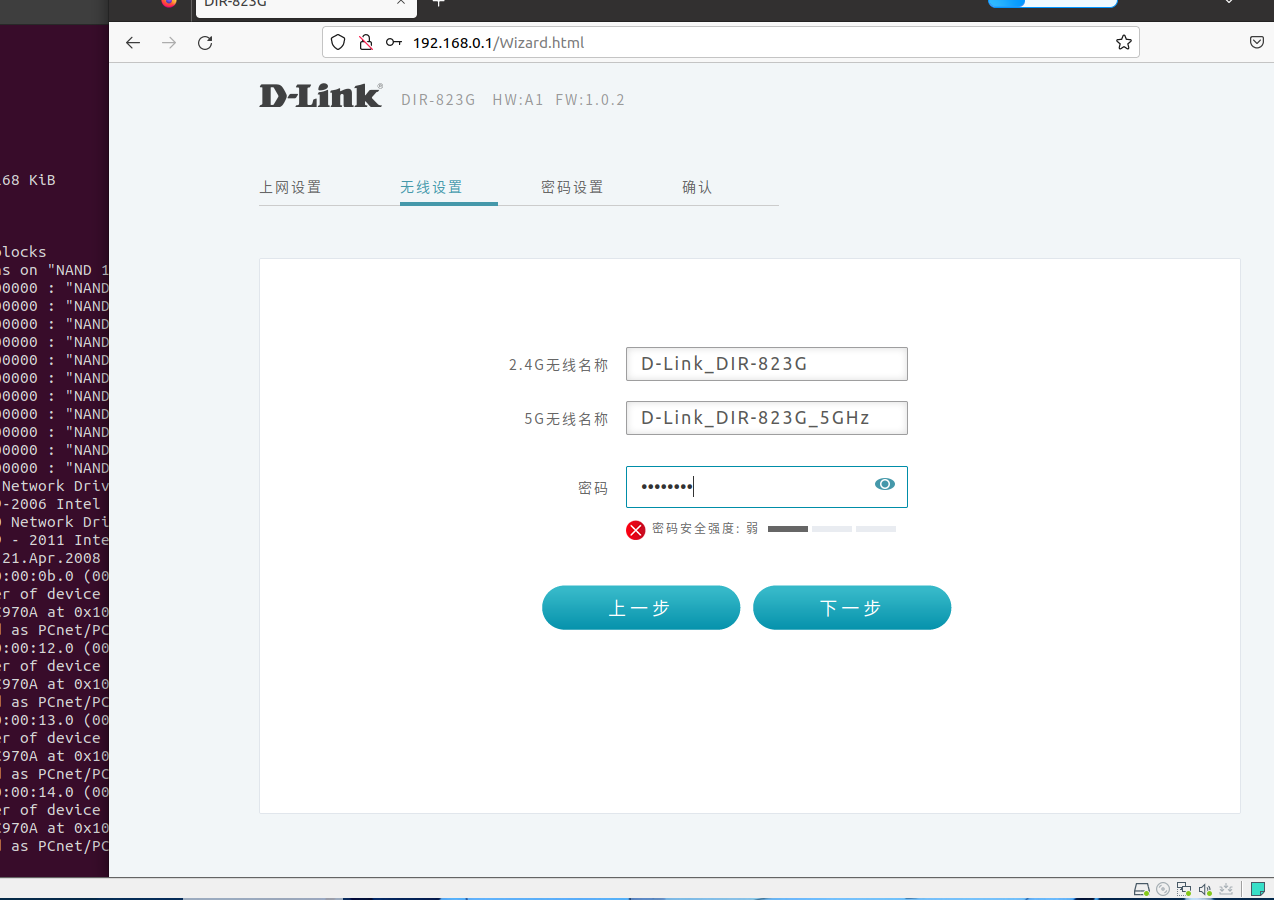Click the red X weak-password icon
Screen dimensions: 1274x900
pos(636,530)
